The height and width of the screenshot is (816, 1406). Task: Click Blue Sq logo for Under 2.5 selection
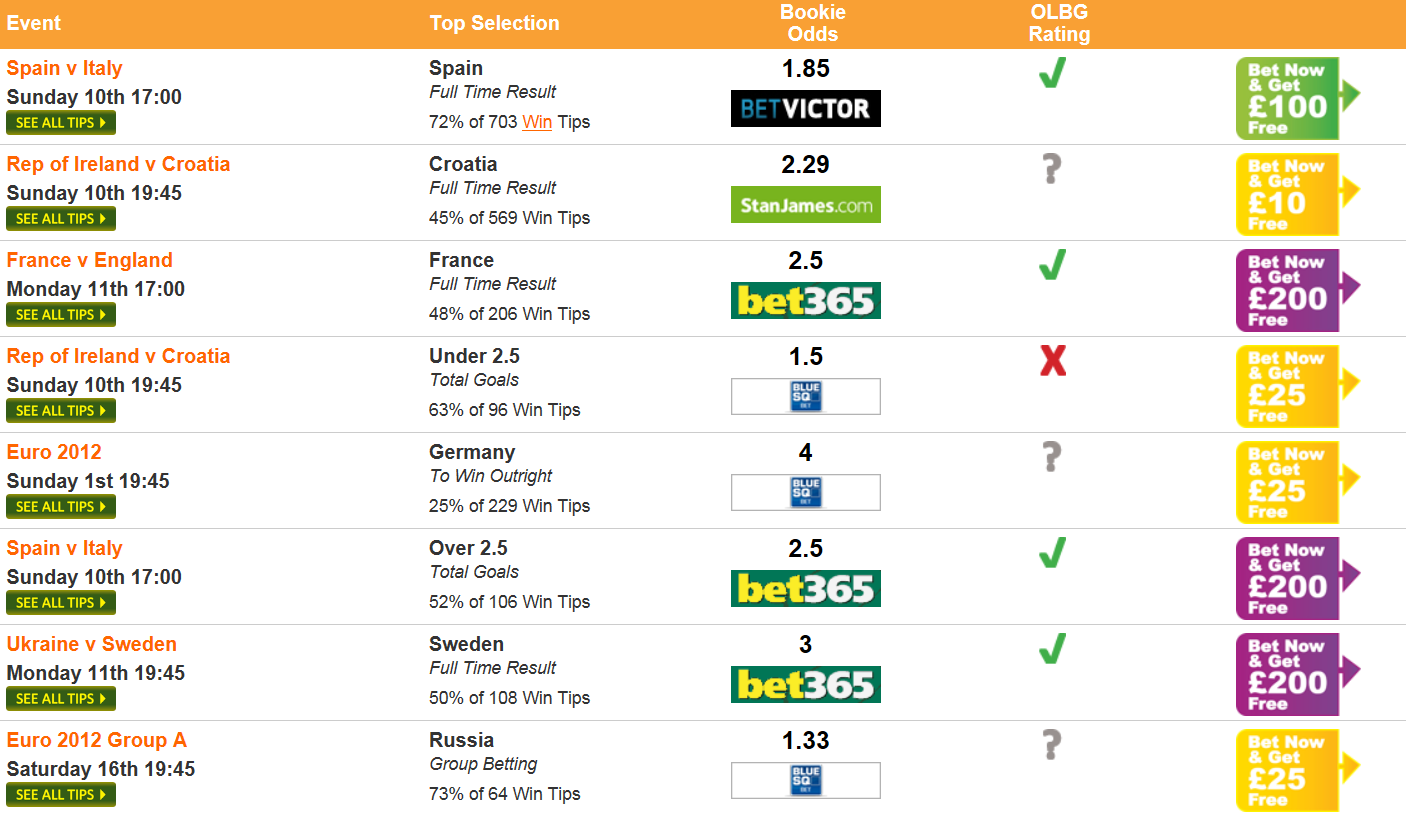pos(805,396)
